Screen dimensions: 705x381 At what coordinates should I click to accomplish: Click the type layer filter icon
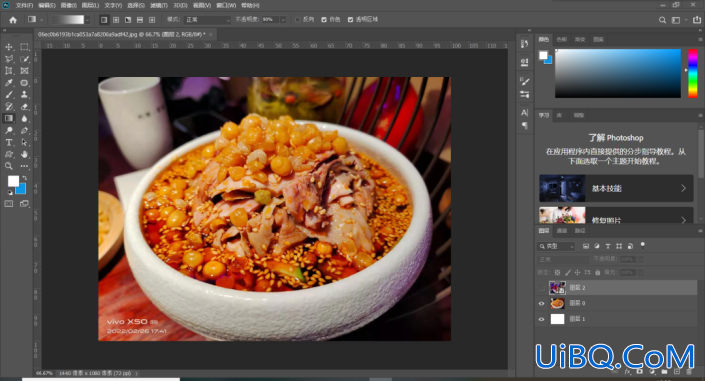[x=608, y=246]
